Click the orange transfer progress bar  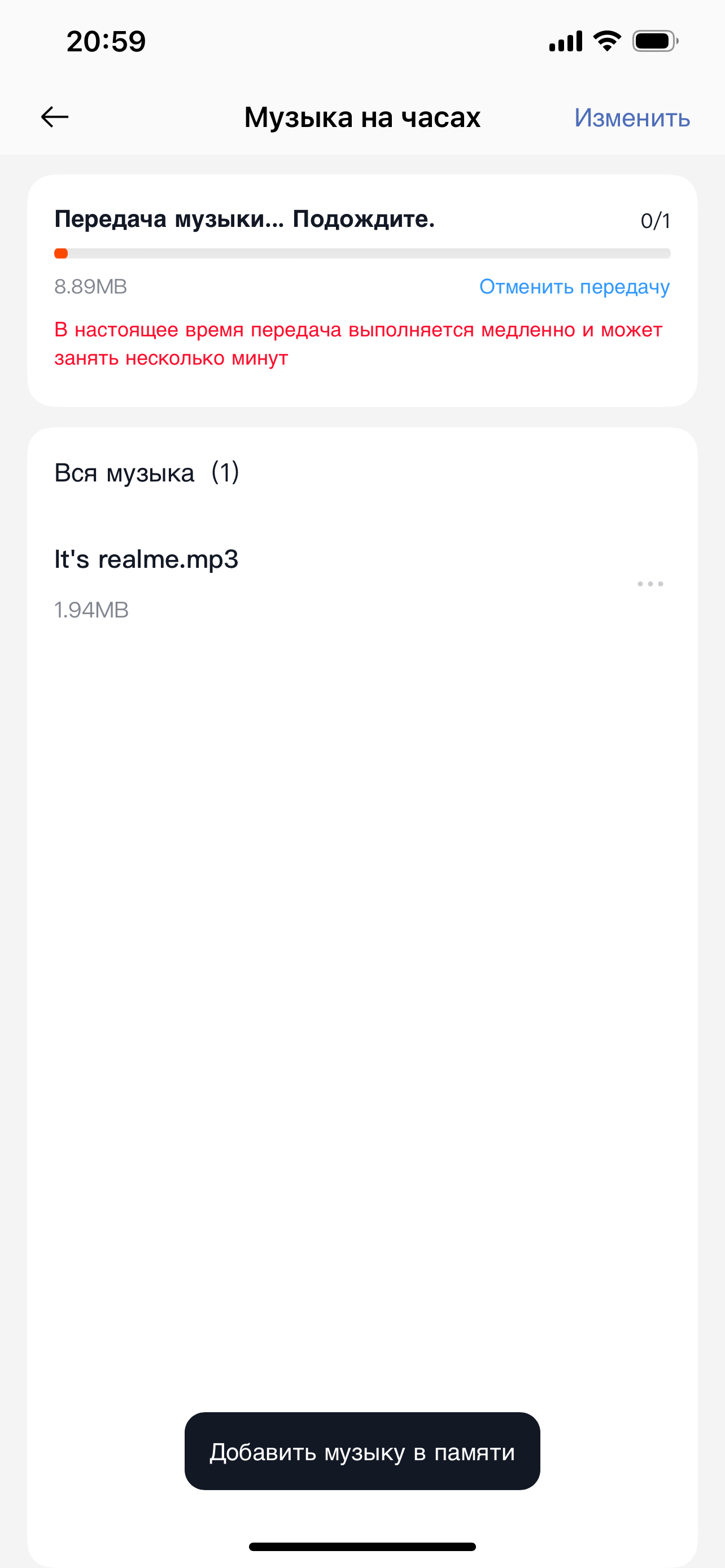(361, 253)
